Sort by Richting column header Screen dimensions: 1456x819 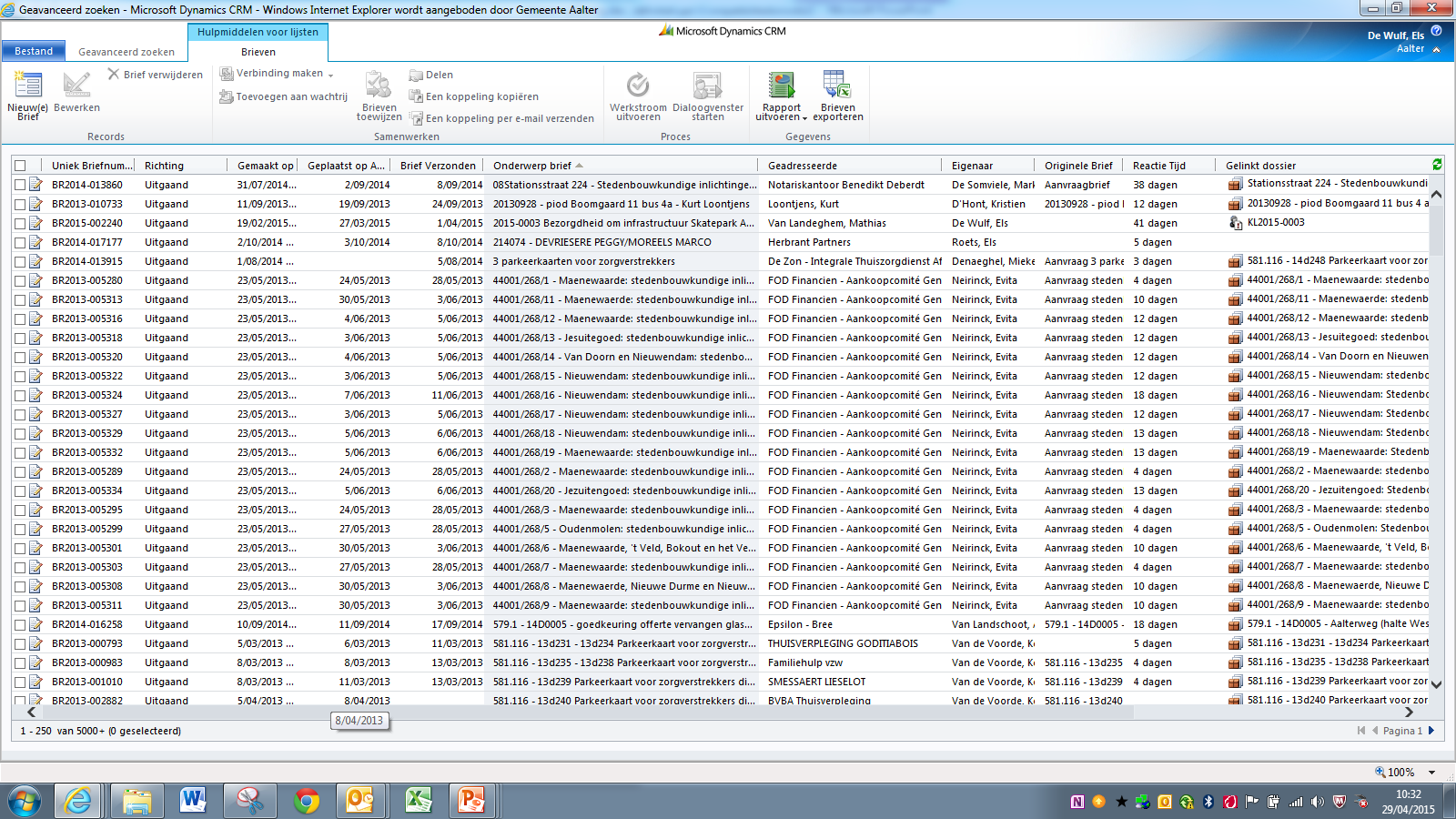pyautogui.click(x=164, y=166)
